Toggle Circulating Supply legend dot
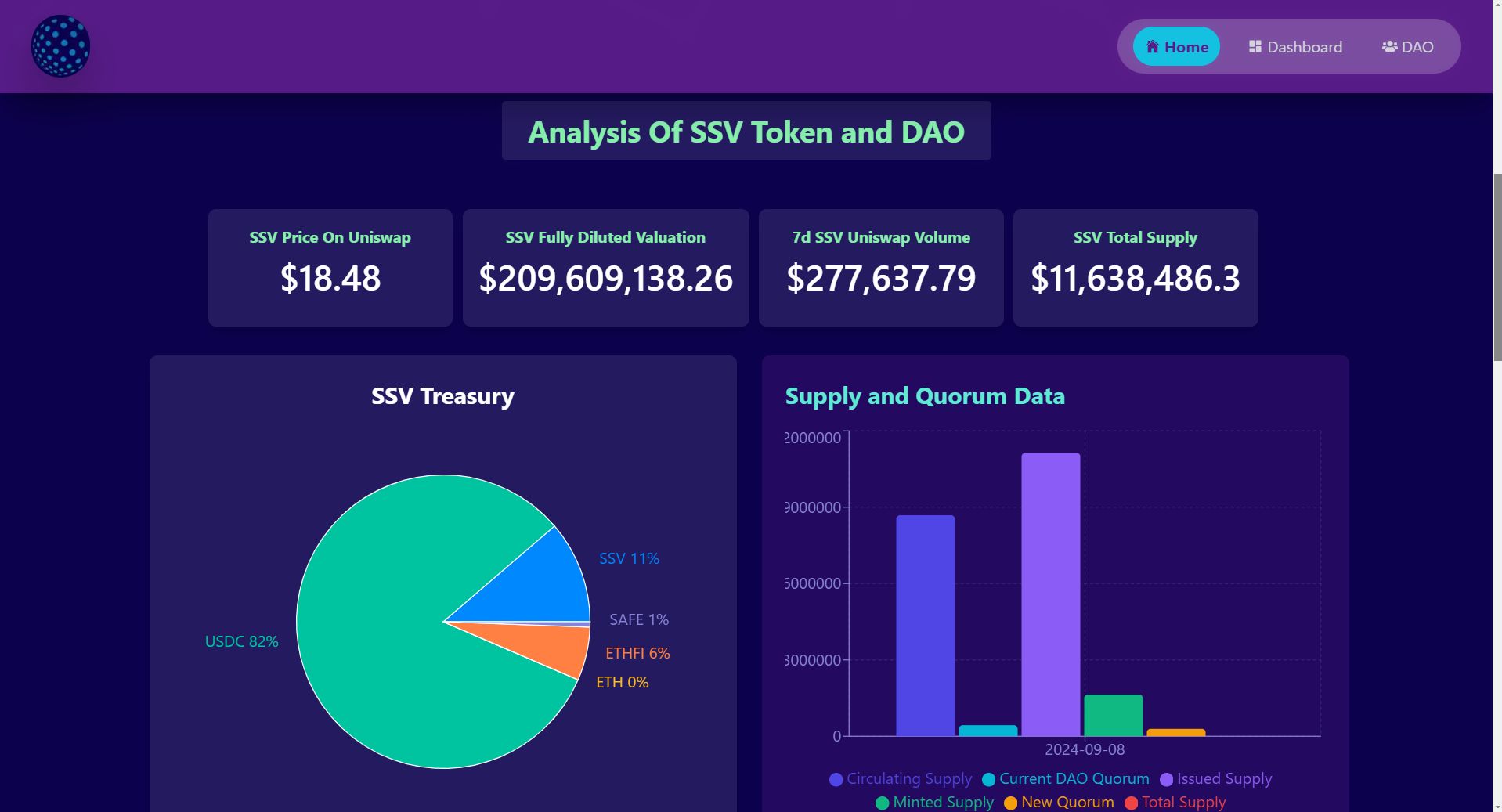 point(836,780)
